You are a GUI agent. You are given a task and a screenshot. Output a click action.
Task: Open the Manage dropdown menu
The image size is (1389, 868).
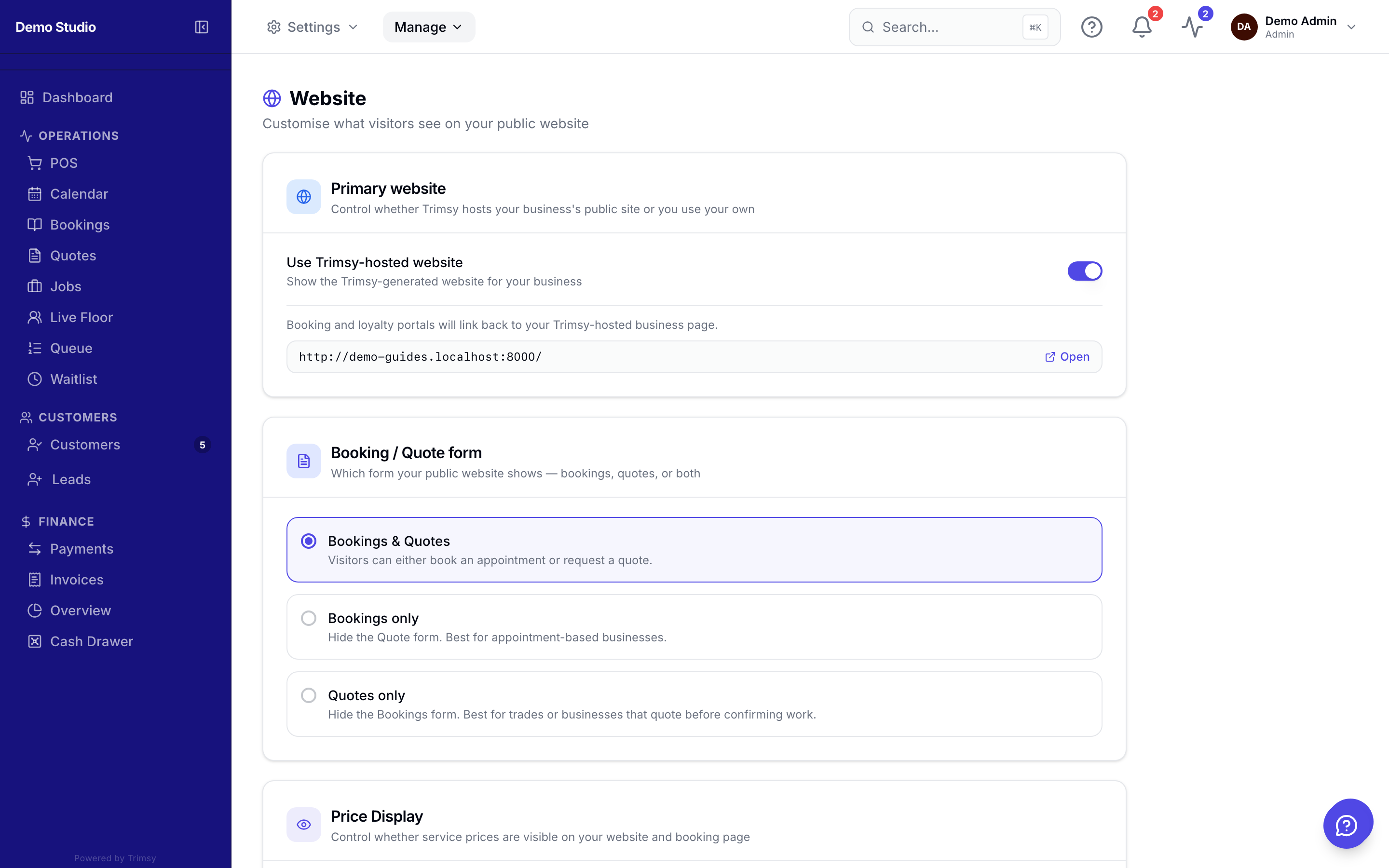(429, 27)
